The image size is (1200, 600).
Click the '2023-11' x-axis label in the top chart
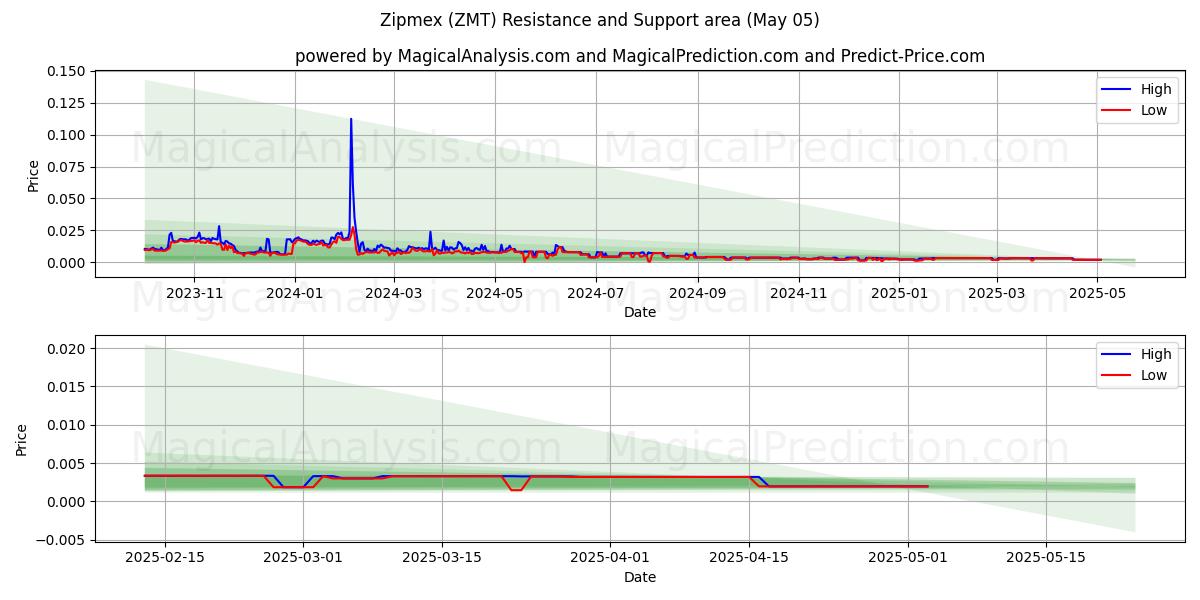coord(193,293)
